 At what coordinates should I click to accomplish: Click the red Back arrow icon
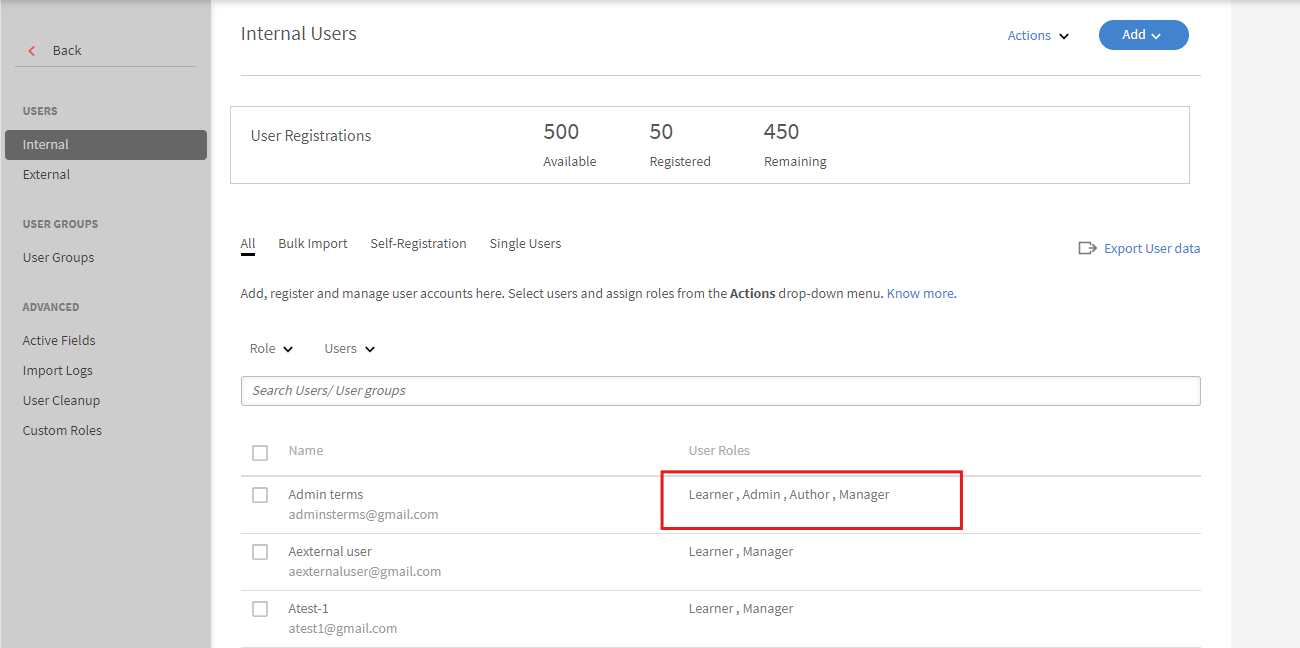(x=32, y=51)
